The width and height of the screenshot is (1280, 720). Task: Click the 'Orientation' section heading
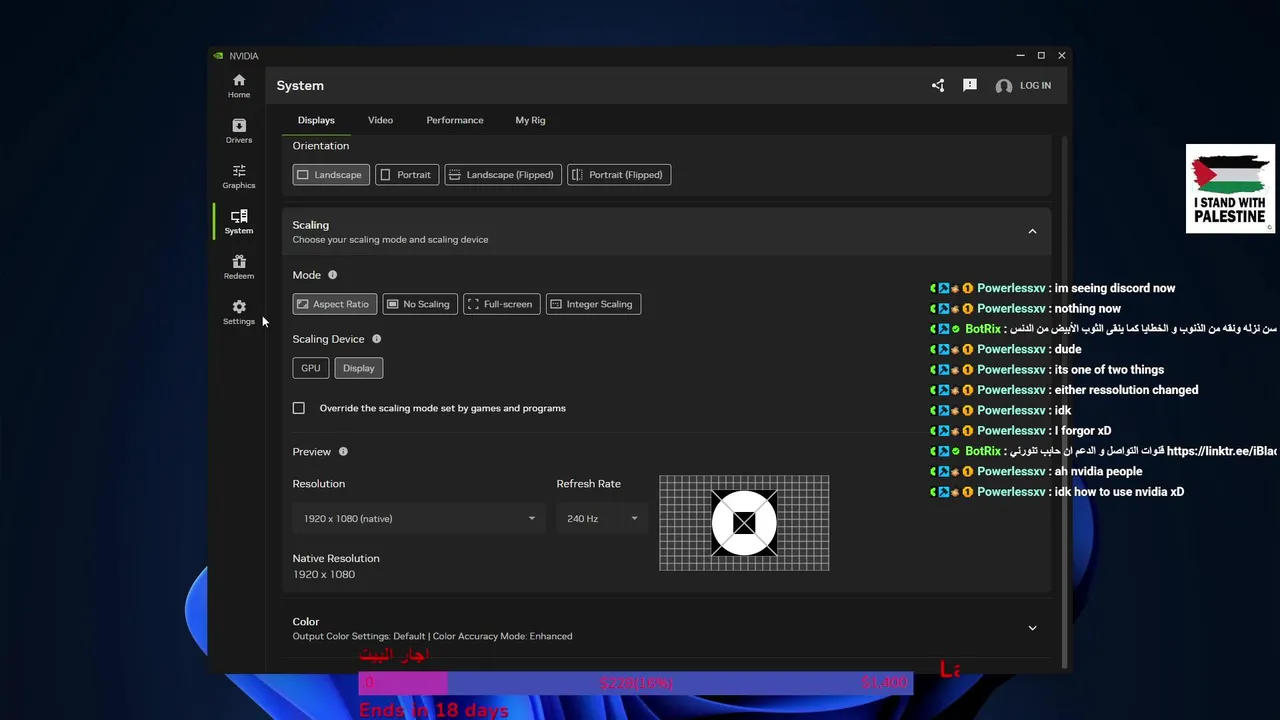click(x=321, y=146)
